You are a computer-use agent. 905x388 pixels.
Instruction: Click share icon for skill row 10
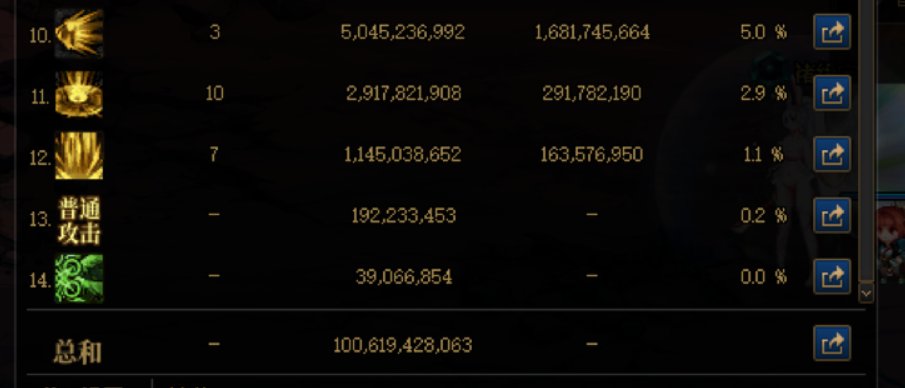pyautogui.click(x=832, y=32)
